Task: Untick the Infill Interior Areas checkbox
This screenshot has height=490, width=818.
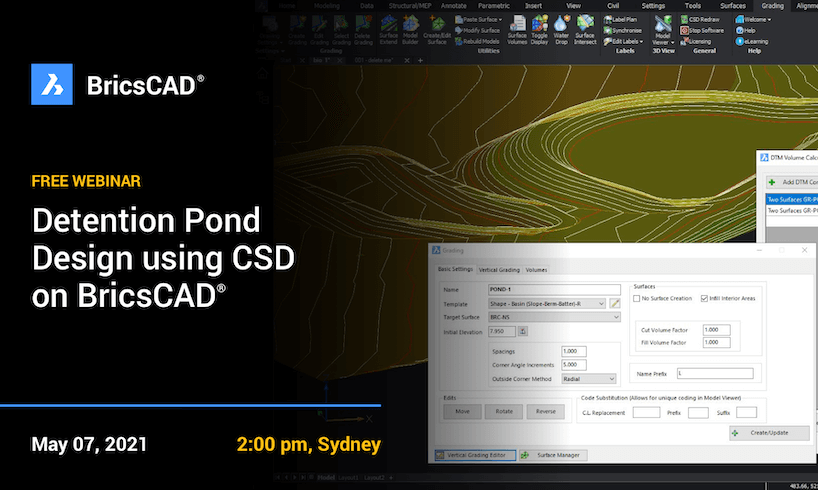Action: 704,298
